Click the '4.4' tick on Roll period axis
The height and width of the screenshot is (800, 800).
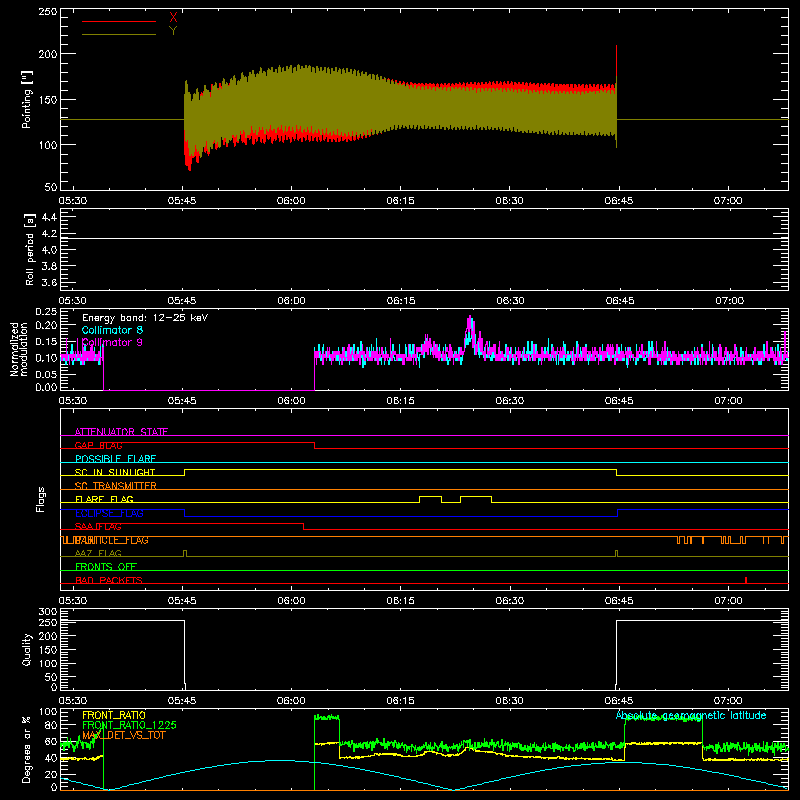click(49, 217)
